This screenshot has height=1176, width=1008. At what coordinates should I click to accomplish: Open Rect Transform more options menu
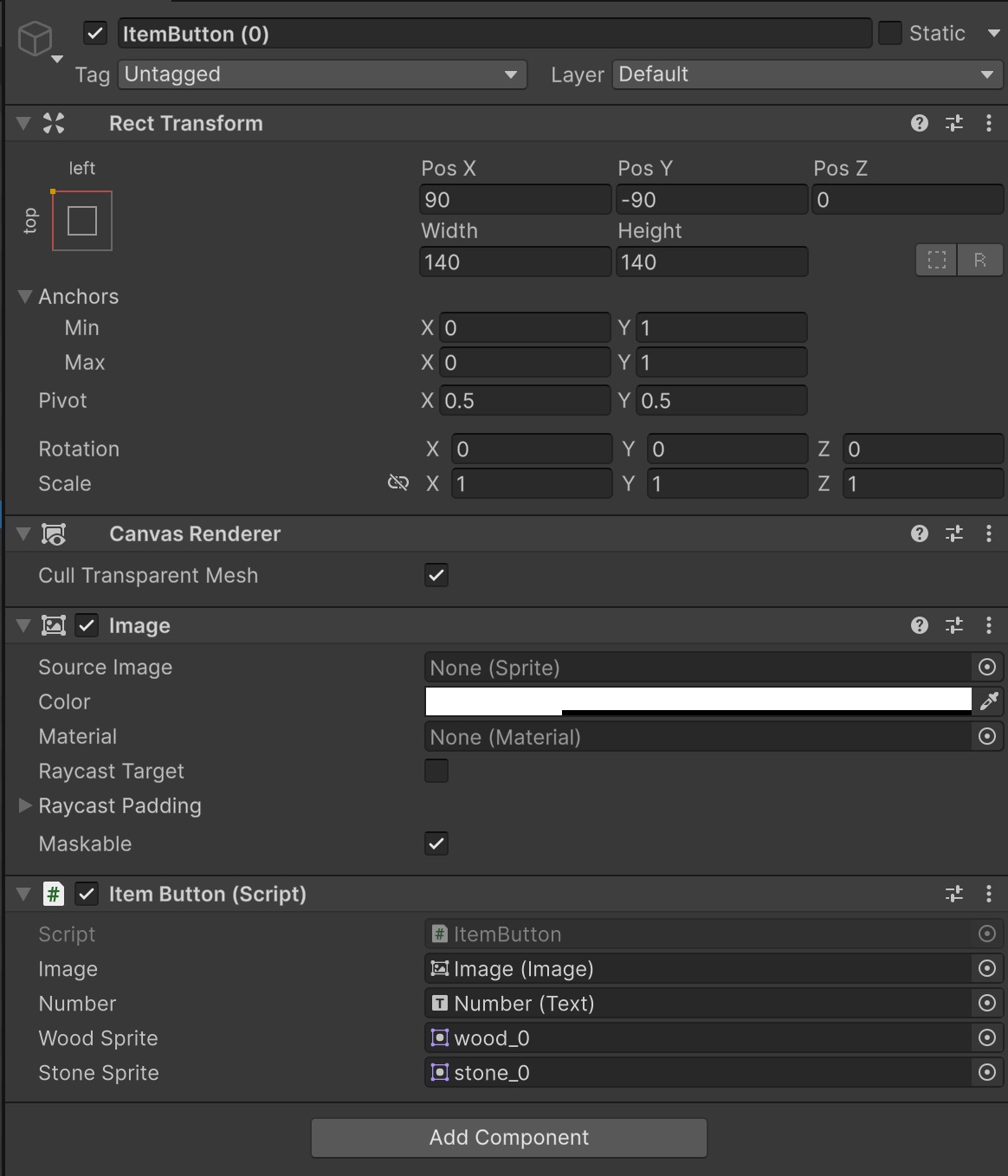click(x=989, y=123)
